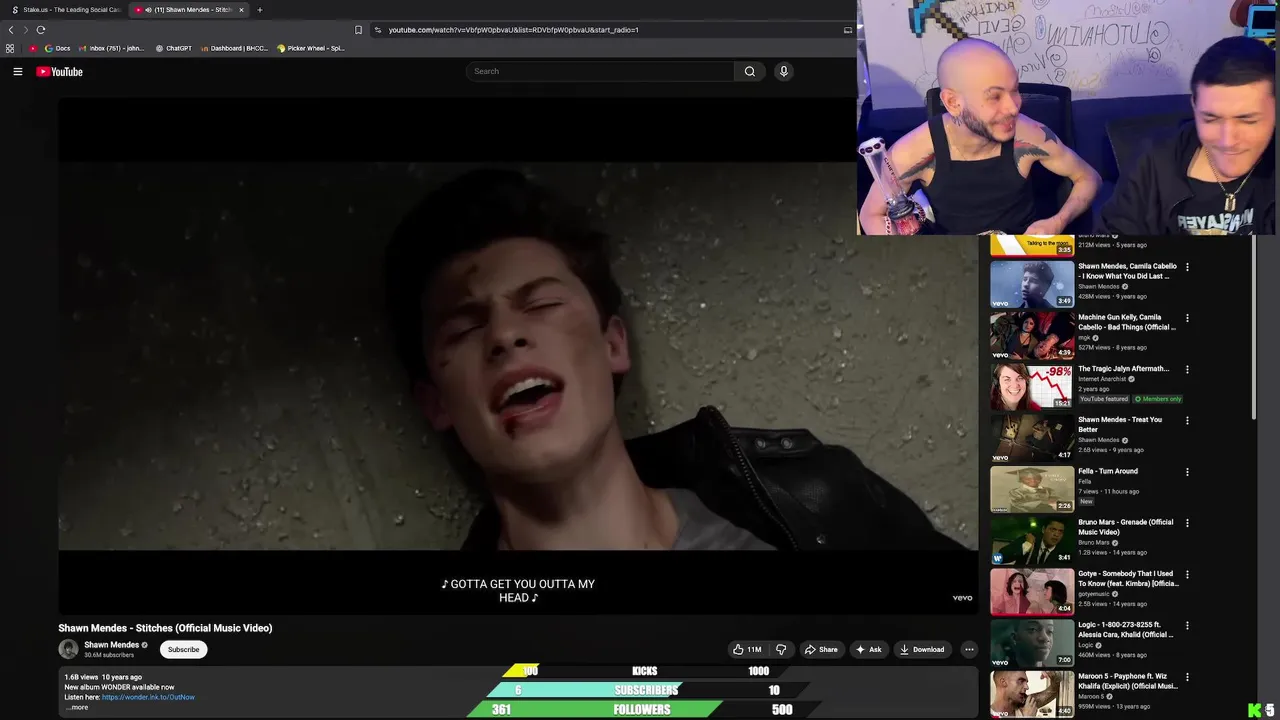Open the Inbox (751) Gmail bookmark

(x=110, y=48)
